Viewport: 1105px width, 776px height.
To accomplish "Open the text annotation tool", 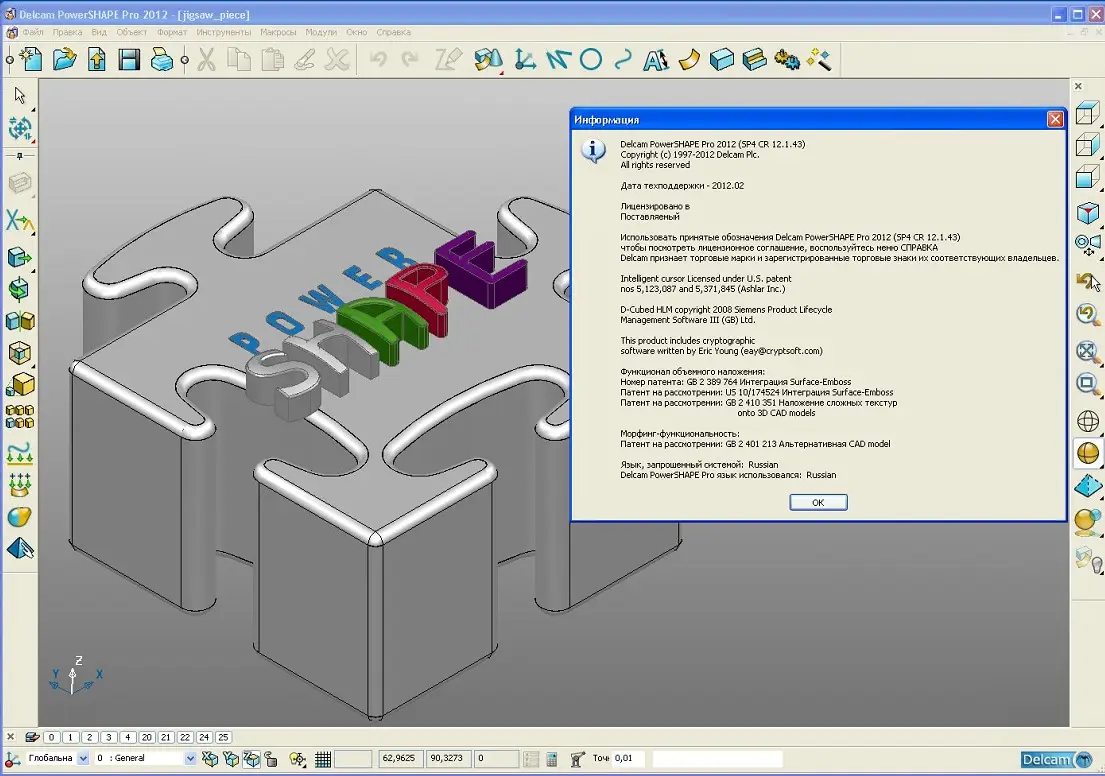I will [x=655, y=59].
